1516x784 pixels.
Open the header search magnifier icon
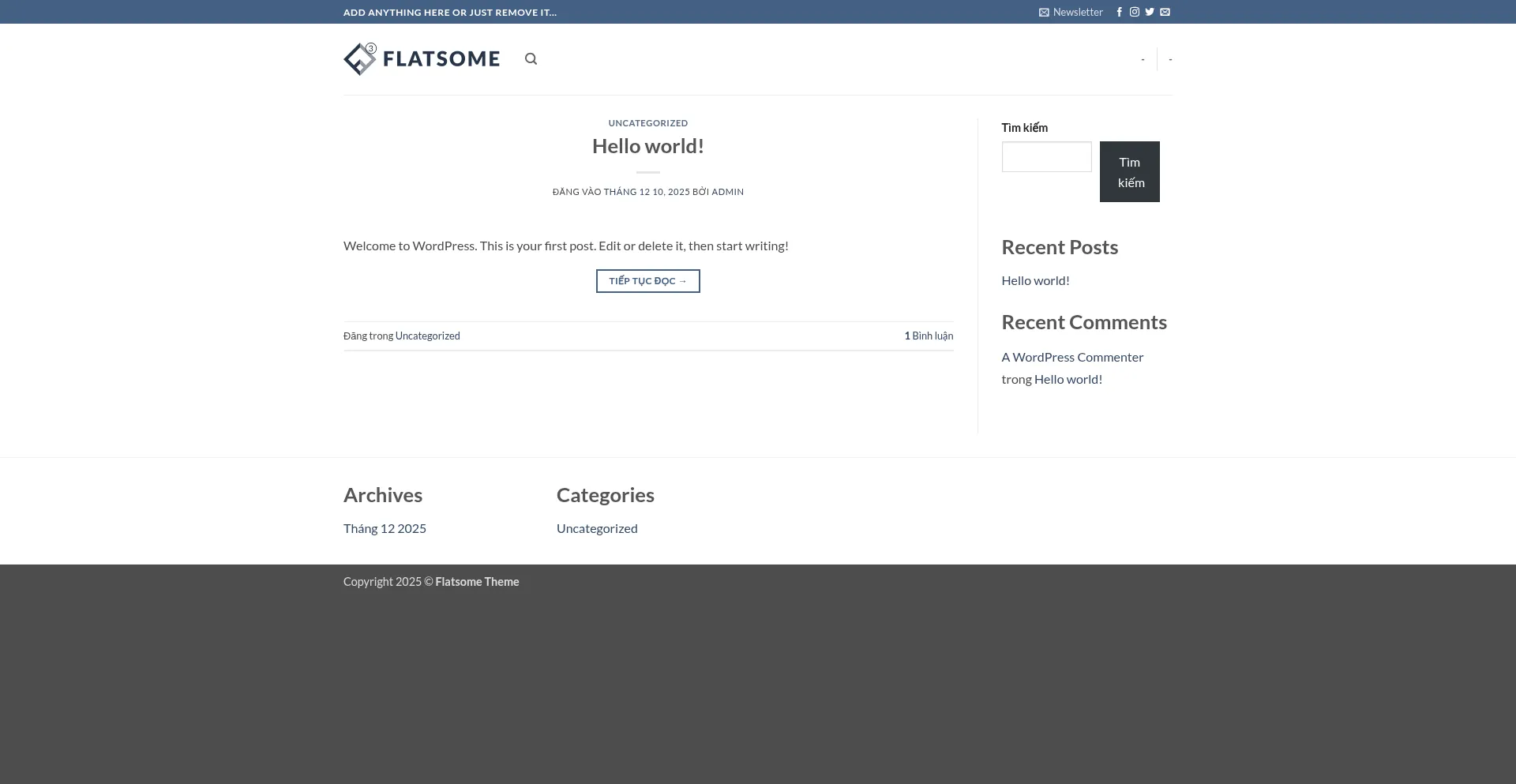click(x=531, y=59)
